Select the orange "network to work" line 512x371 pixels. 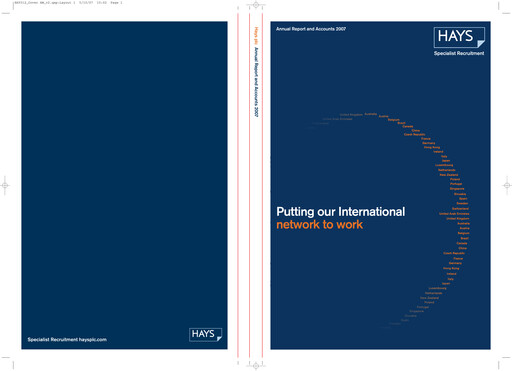point(319,225)
